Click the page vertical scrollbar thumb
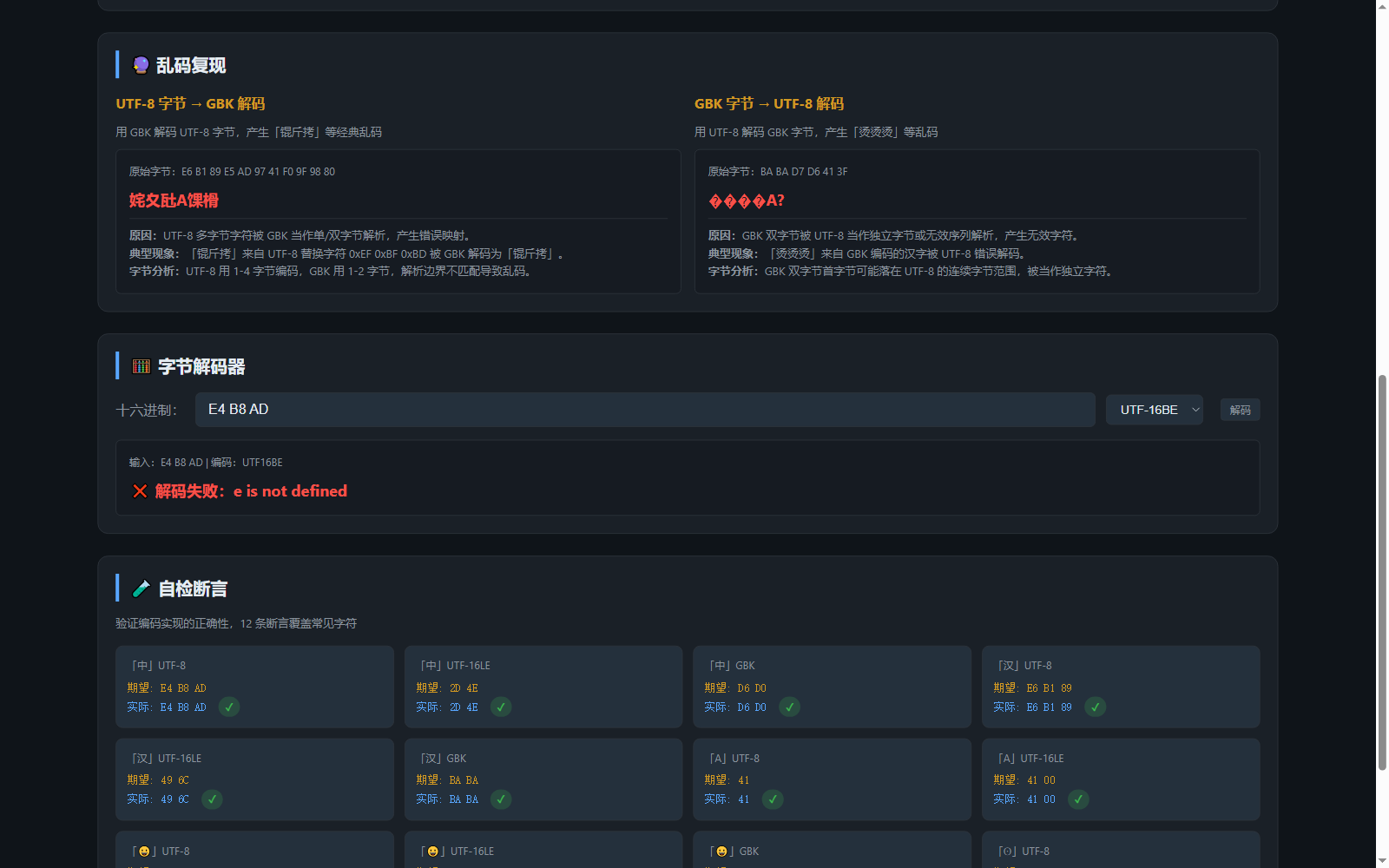1389x868 pixels. coord(1382,573)
